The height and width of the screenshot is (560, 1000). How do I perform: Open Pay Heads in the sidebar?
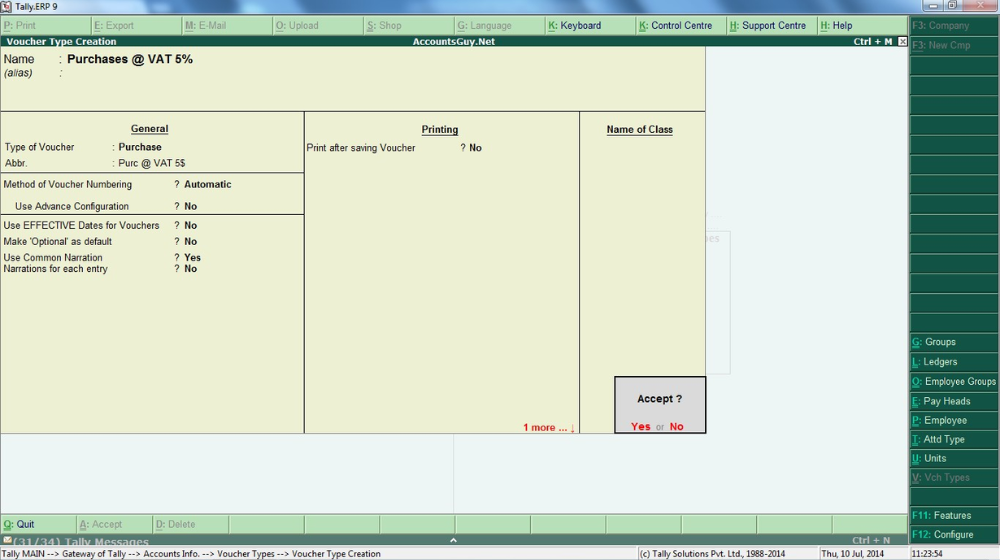946,401
